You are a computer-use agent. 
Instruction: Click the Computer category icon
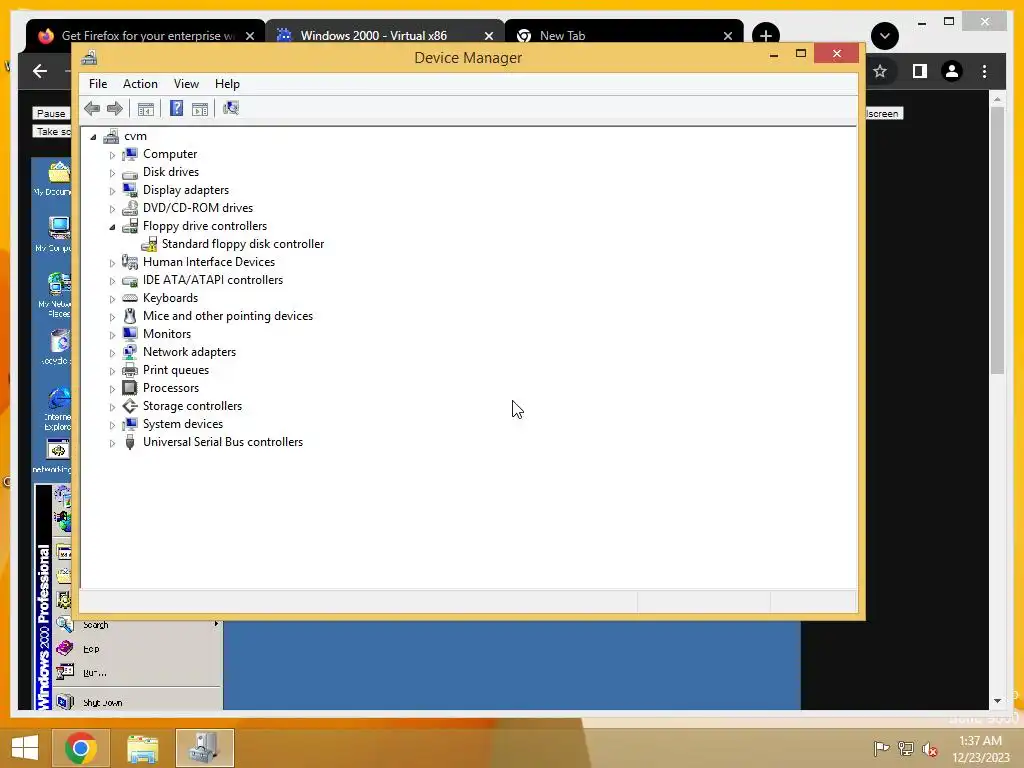[x=130, y=154]
